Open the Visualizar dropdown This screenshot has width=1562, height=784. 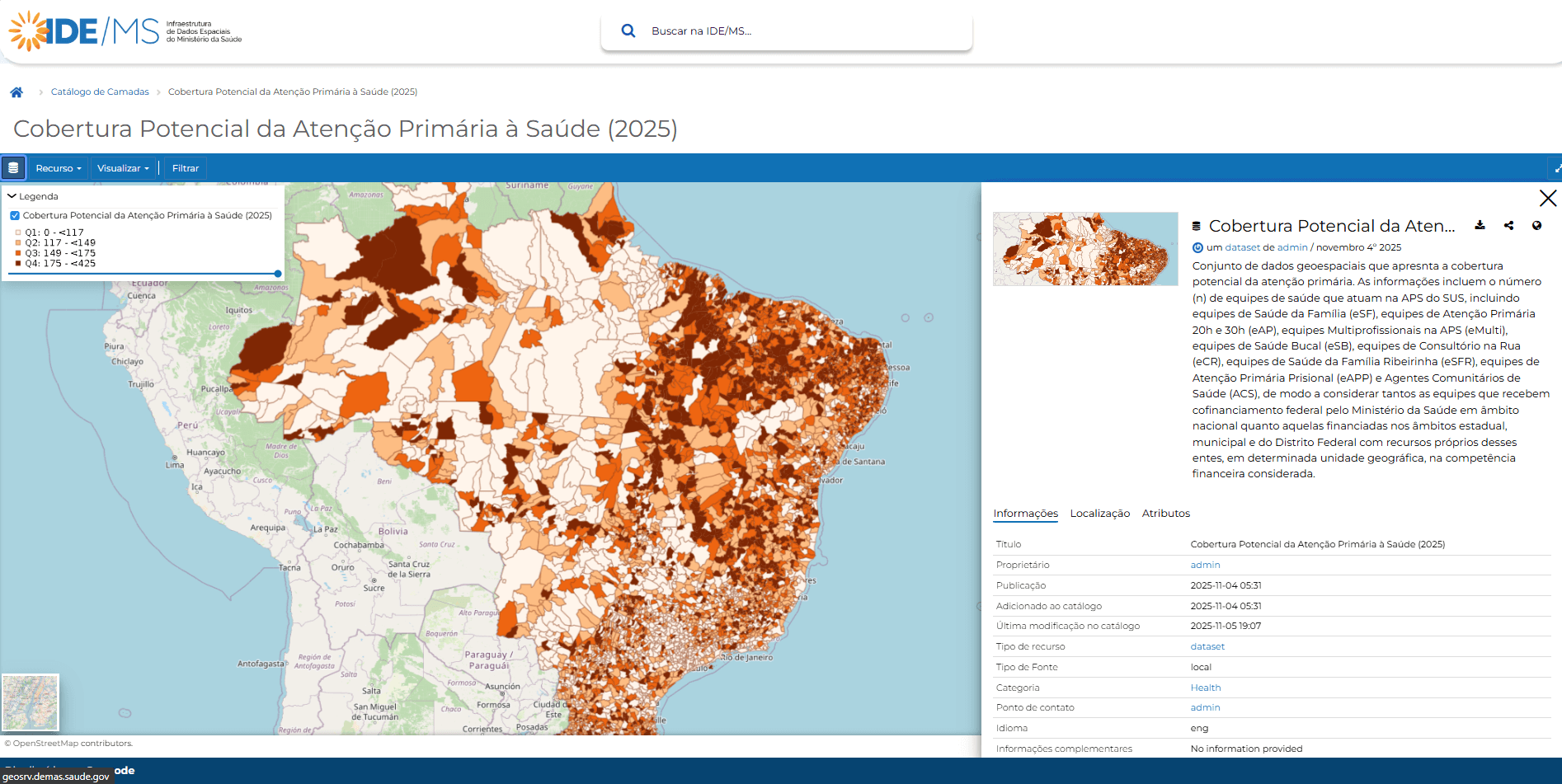[x=122, y=167]
